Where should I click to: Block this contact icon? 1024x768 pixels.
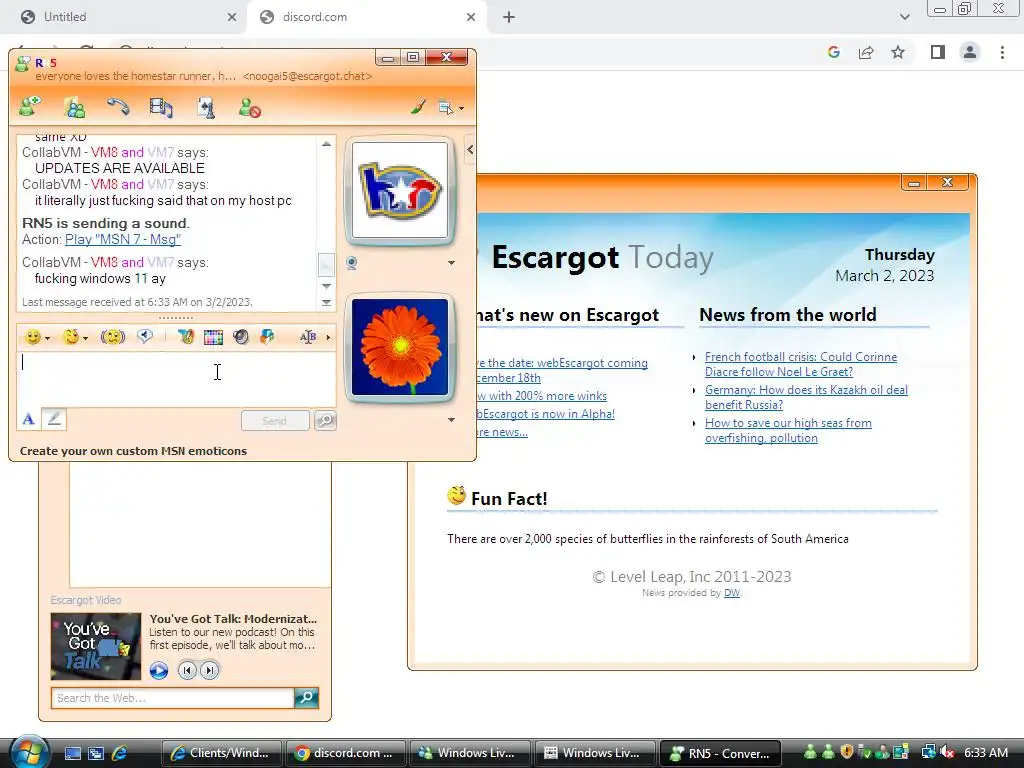(x=249, y=107)
